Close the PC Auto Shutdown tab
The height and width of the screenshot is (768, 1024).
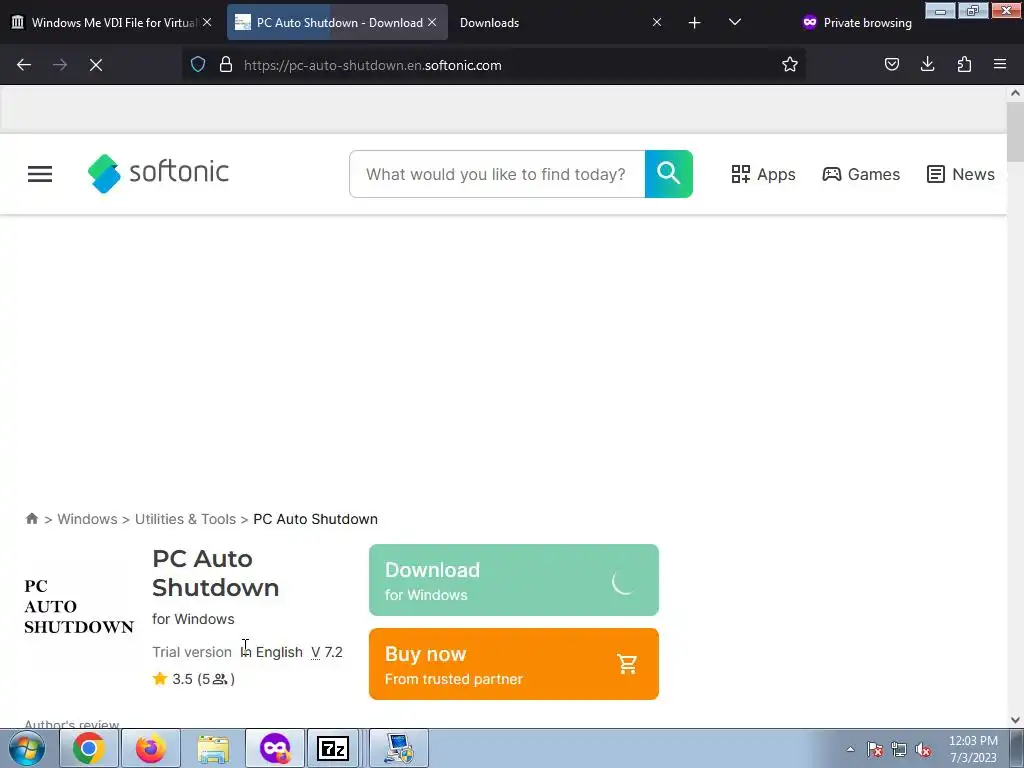(x=432, y=22)
